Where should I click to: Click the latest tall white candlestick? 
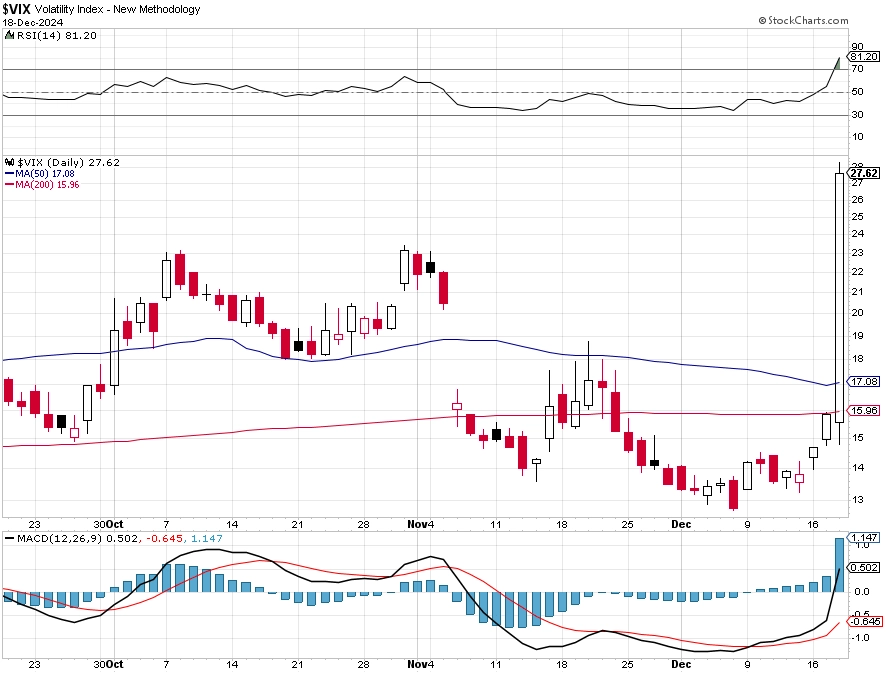pos(839,298)
